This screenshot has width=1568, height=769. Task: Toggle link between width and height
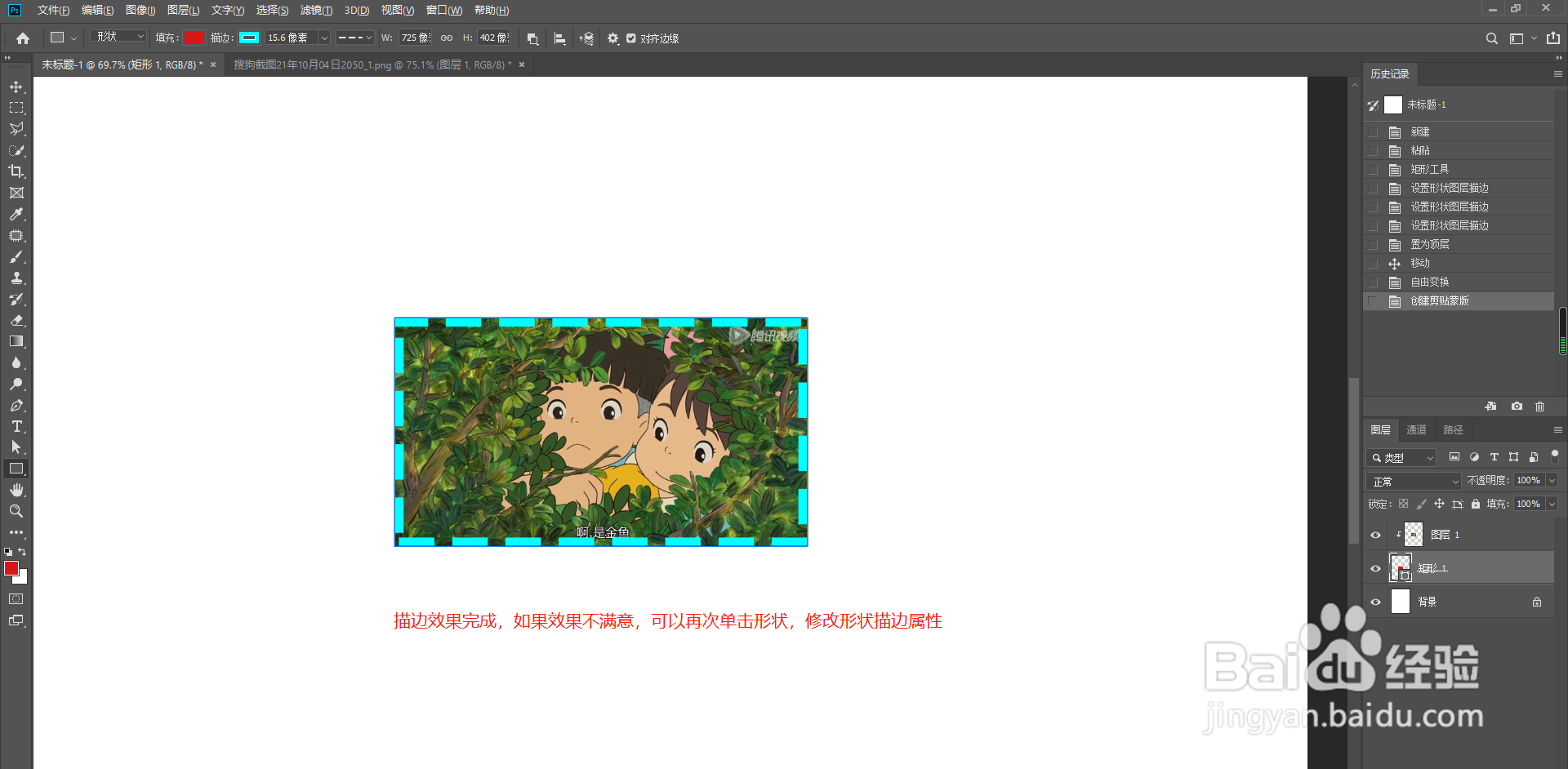coord(447,38)
